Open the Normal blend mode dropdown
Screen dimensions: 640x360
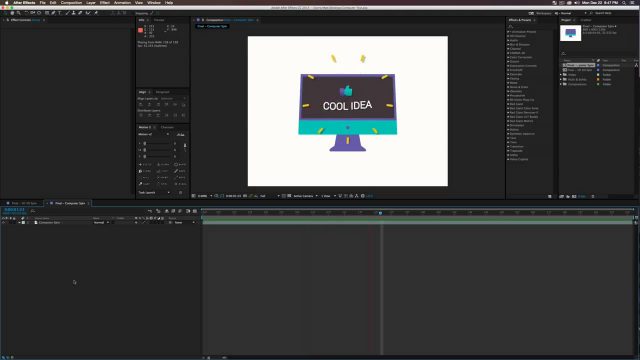tap(101, 222)
